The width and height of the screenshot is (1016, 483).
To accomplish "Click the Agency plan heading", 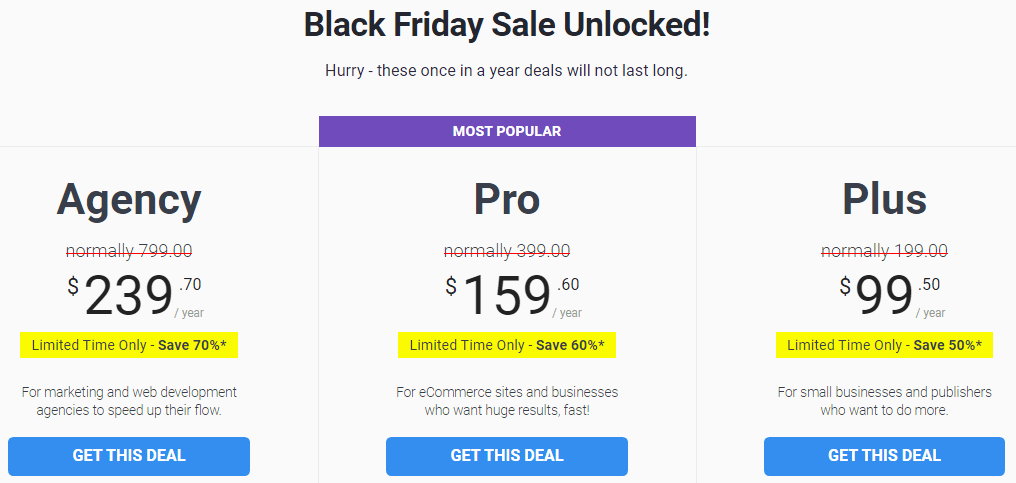I will [x=129, y=200].
